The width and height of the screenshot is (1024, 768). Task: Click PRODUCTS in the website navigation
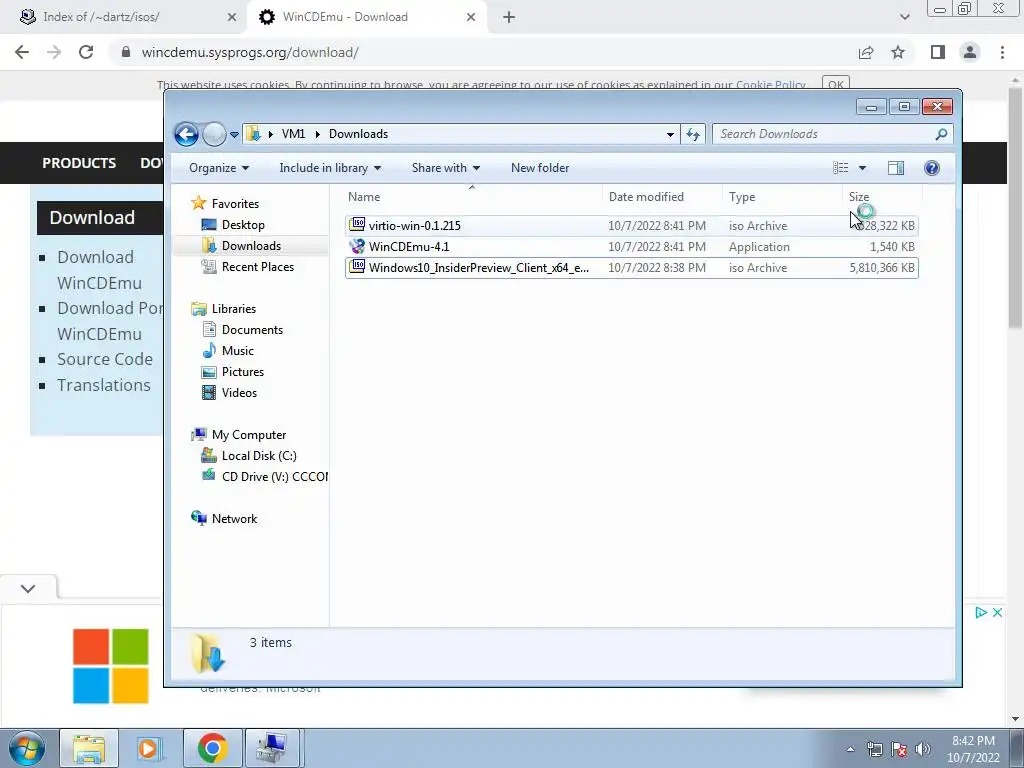79,163
